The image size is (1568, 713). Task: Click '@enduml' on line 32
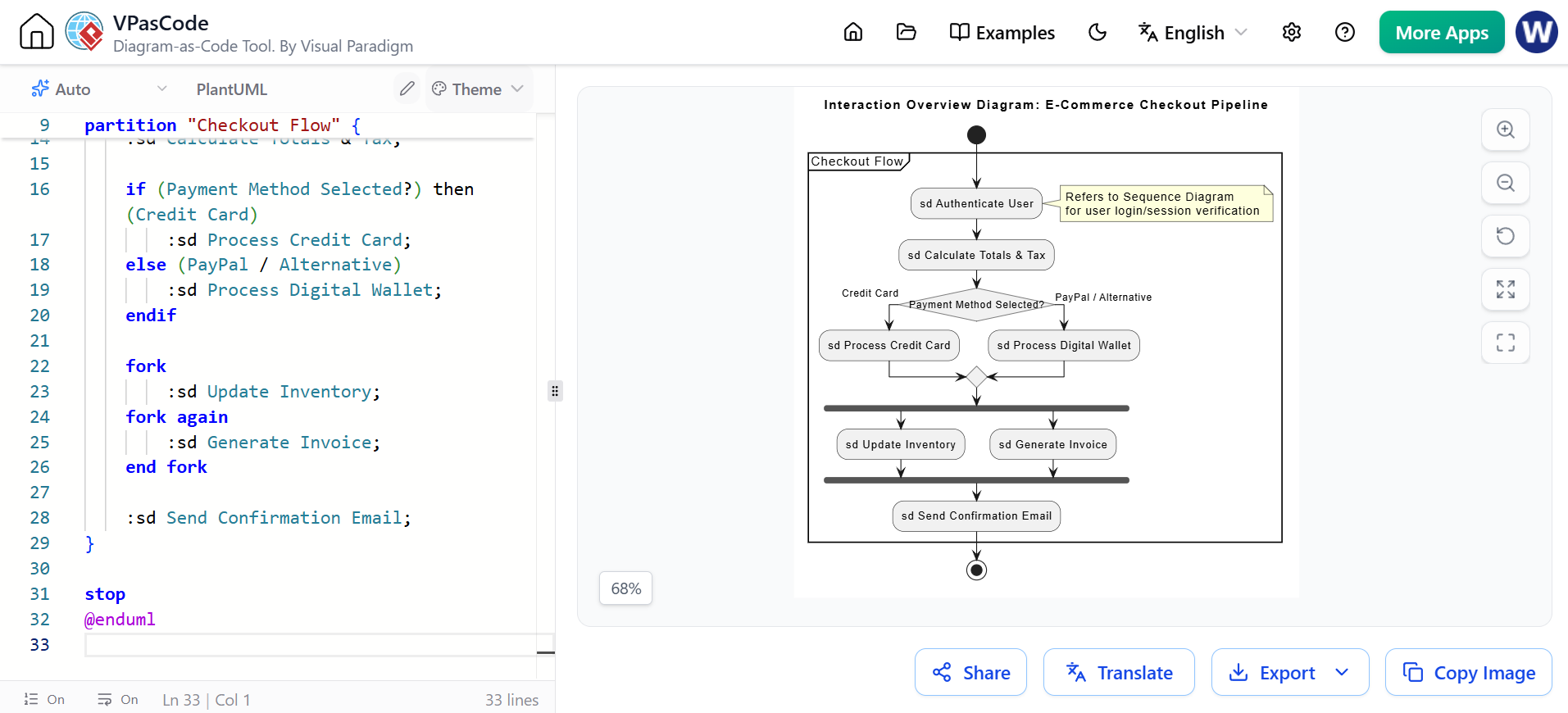click(120, 620)
